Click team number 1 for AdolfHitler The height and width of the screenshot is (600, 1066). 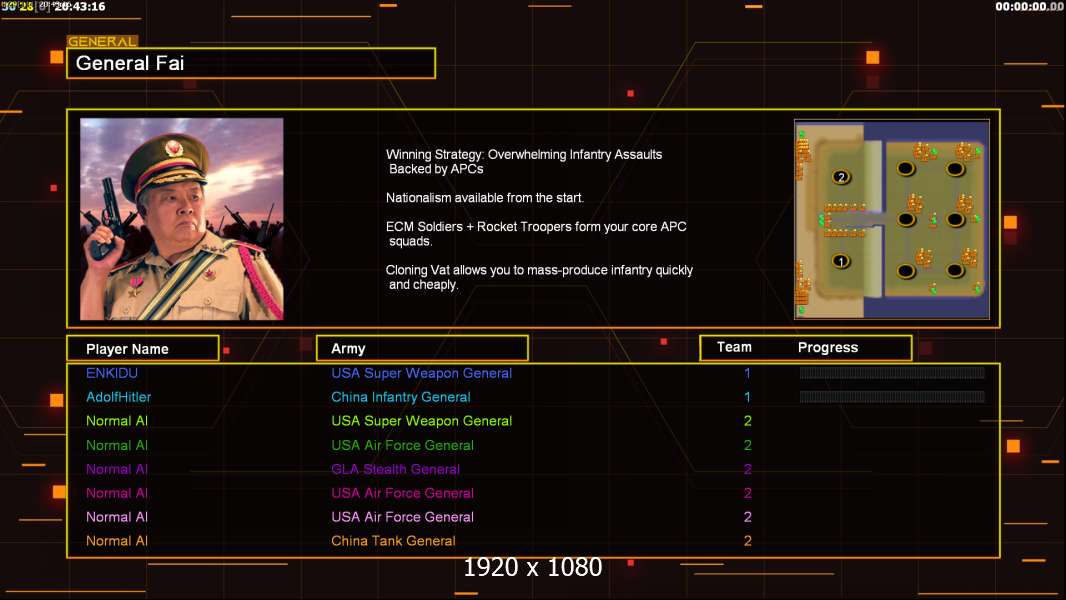(x=747, y=397)
